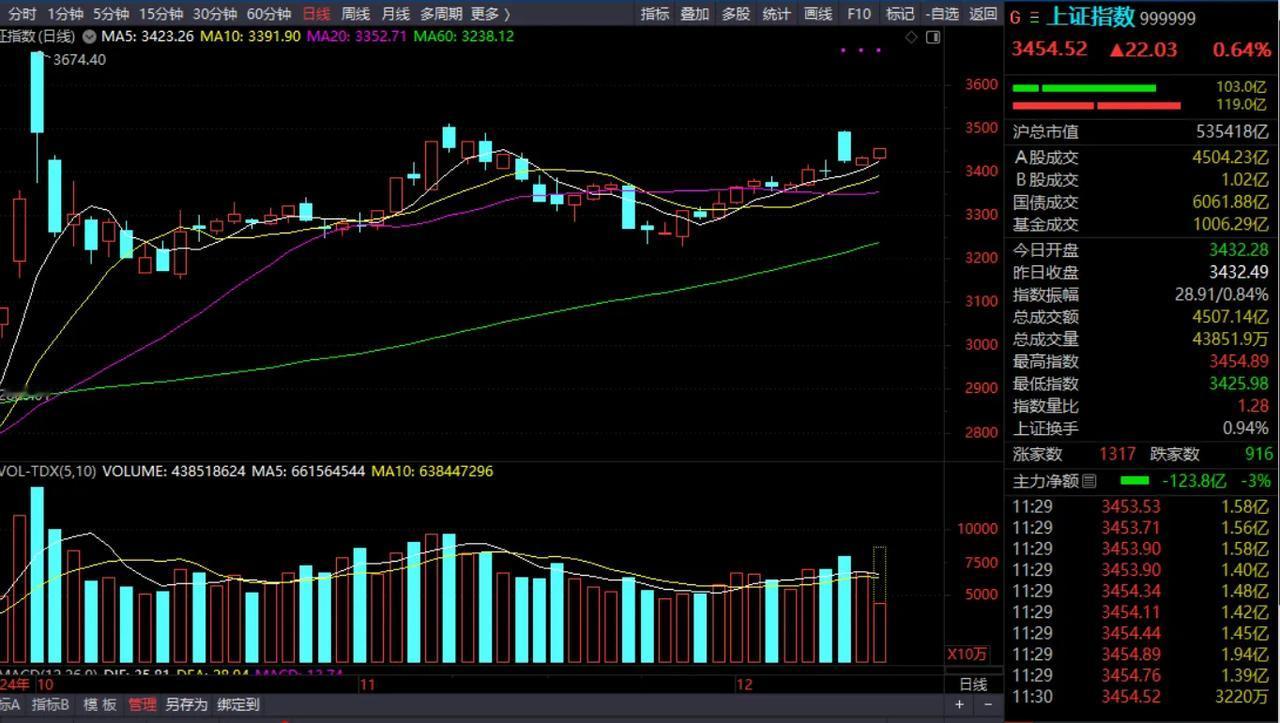Click the small icon beside 主力净额
The width and height of the screenshot is (1280, 723).
pyautogui.click(x=1089, y=481)
